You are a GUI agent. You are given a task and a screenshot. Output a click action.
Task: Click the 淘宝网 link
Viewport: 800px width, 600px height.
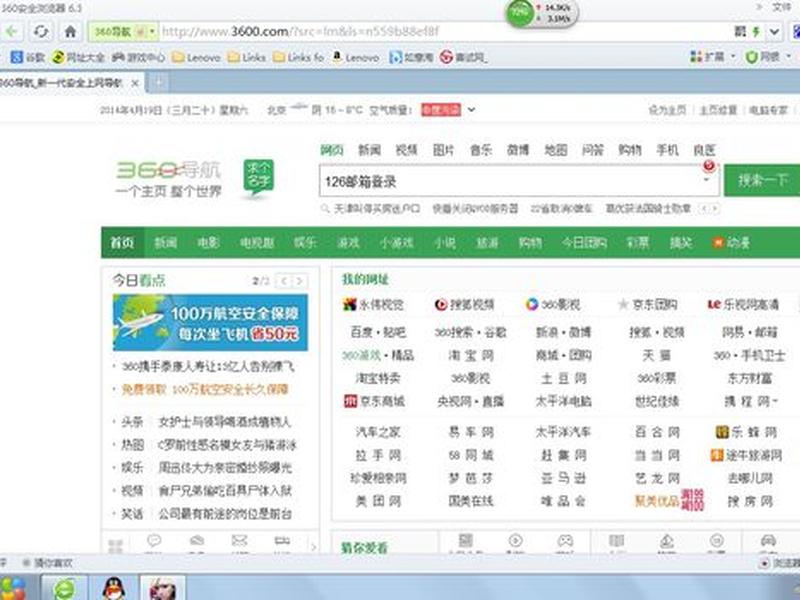(x=471, y=355)
